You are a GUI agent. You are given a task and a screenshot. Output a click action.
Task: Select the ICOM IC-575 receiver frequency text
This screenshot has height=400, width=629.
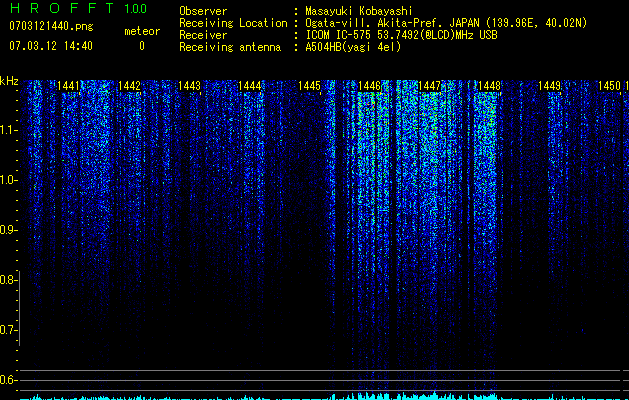click(402, 35)
